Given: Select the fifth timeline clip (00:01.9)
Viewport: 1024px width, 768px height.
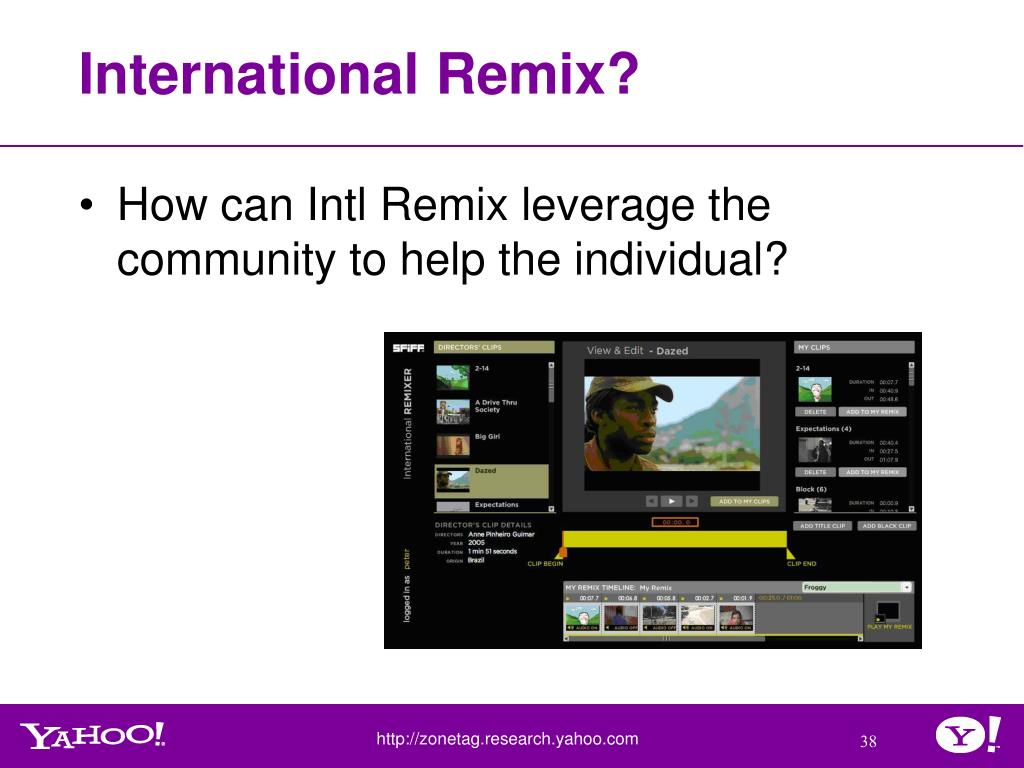Looking at the screenshot, I should [736, 615].
